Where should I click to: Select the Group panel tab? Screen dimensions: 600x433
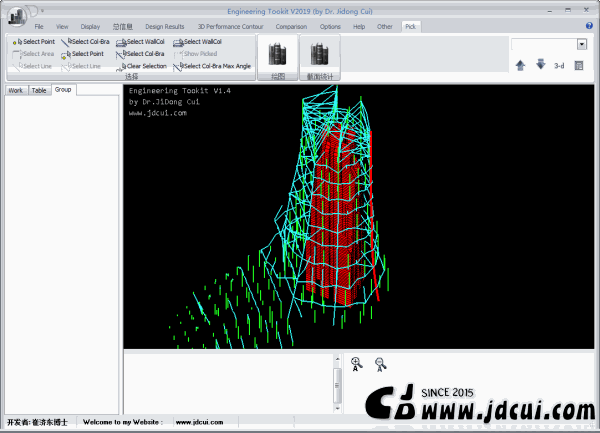point(63,90)
